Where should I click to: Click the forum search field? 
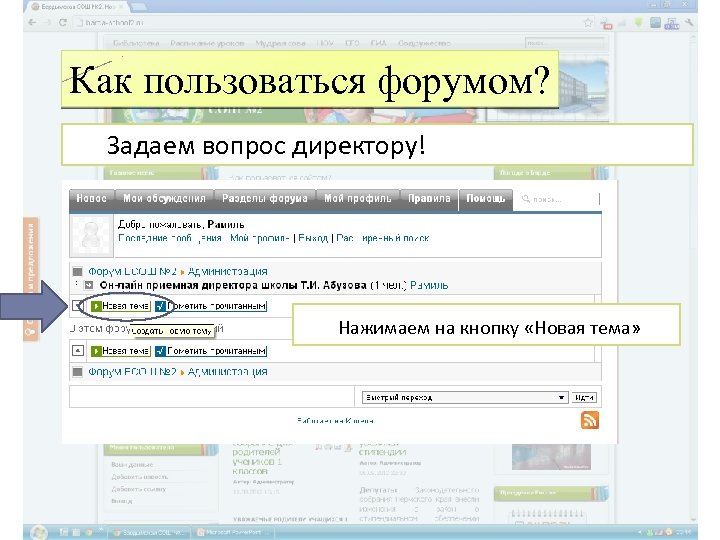(x=558, y=199)
